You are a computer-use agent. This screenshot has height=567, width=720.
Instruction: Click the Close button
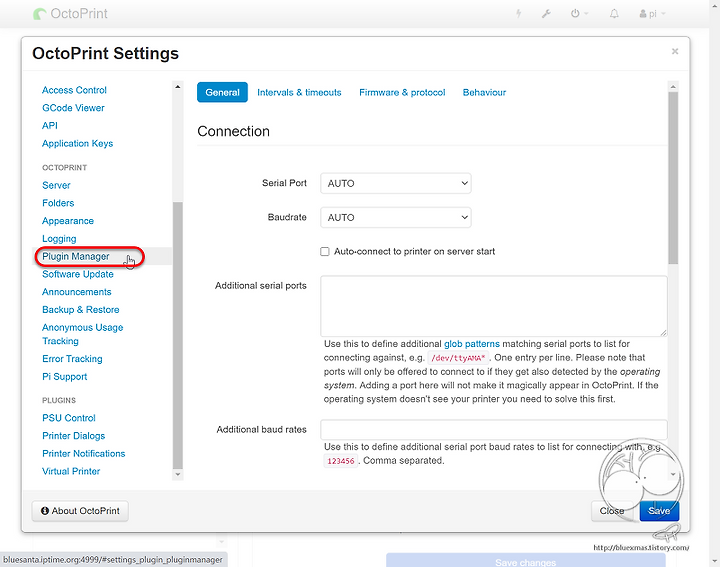click(x=612, y=511)
